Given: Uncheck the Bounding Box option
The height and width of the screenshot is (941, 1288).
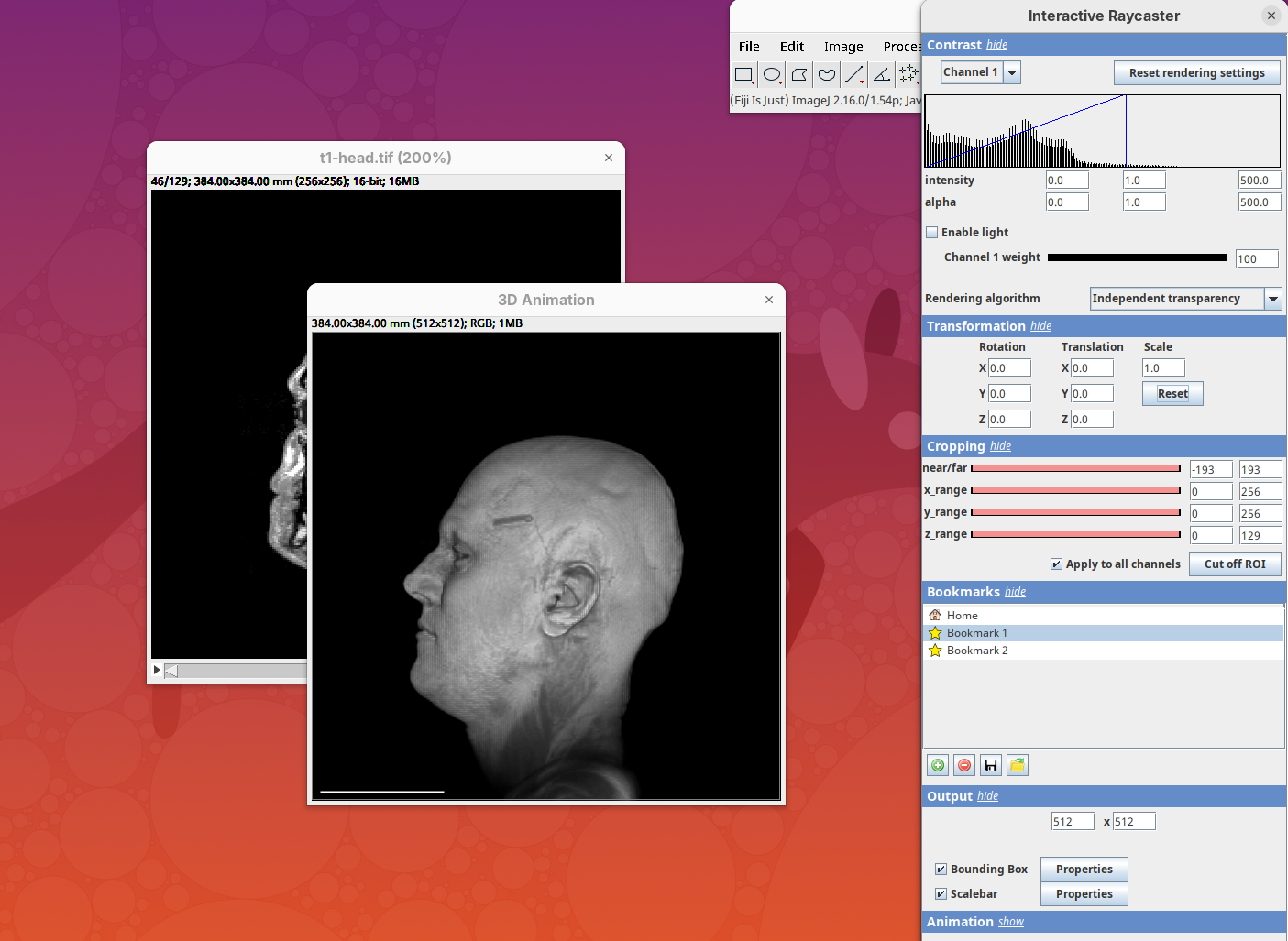Looking at the screenshot, I should click(941, 870).
